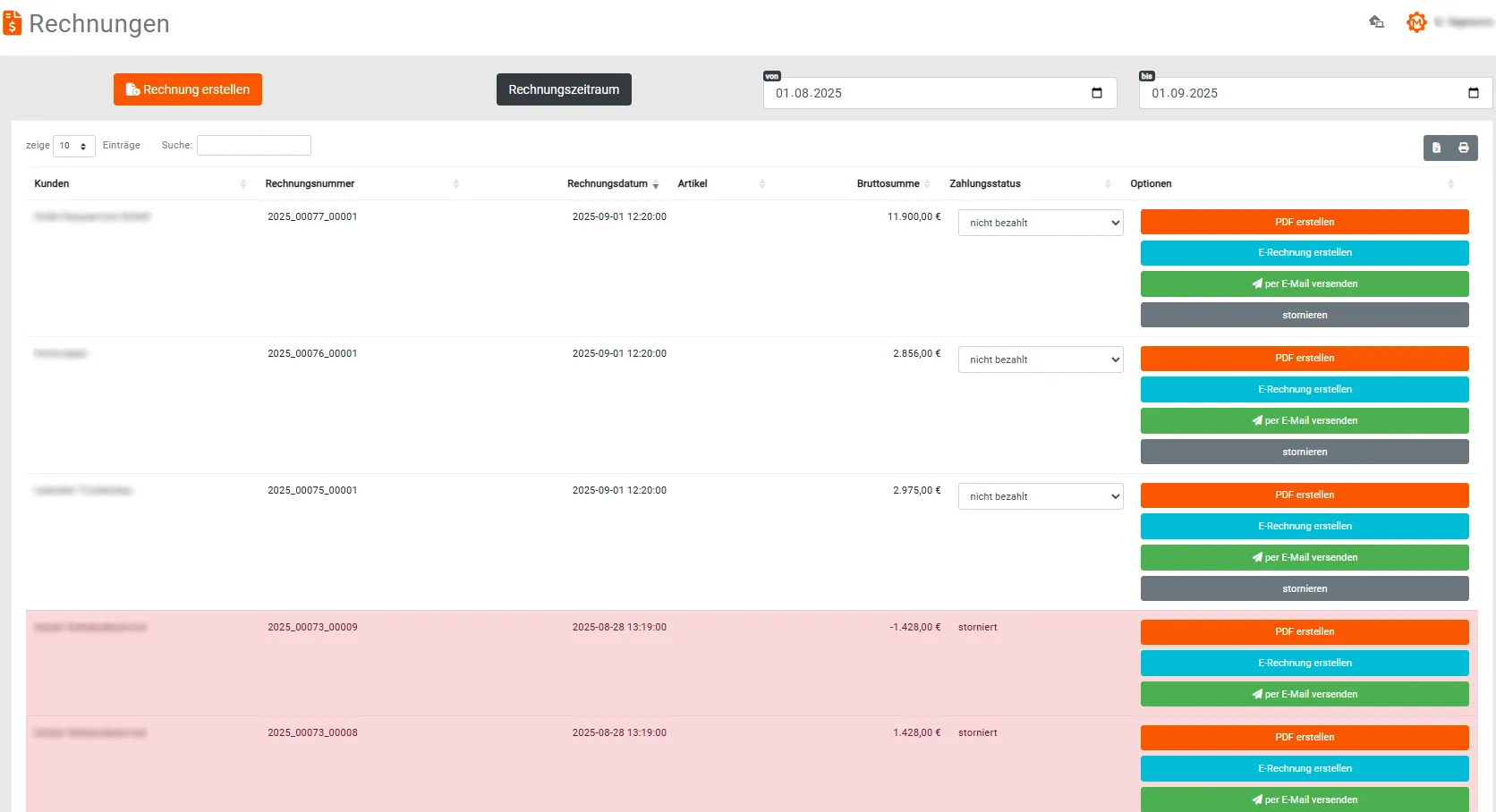Screen dimensions: 1496x812
Task: Click into the Suche search field
Action: coord(254,146)
